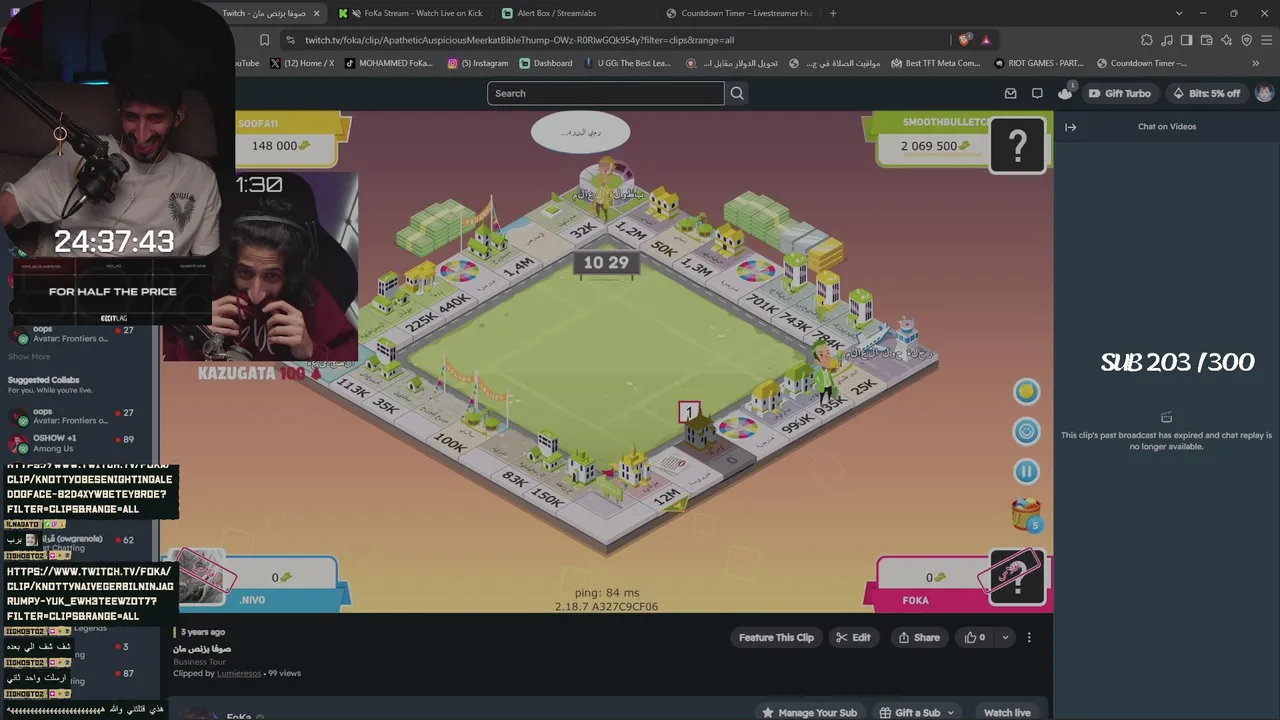Click the browser address bar URL
This screenshot has width=1280, height=720.
click(519, 40)
